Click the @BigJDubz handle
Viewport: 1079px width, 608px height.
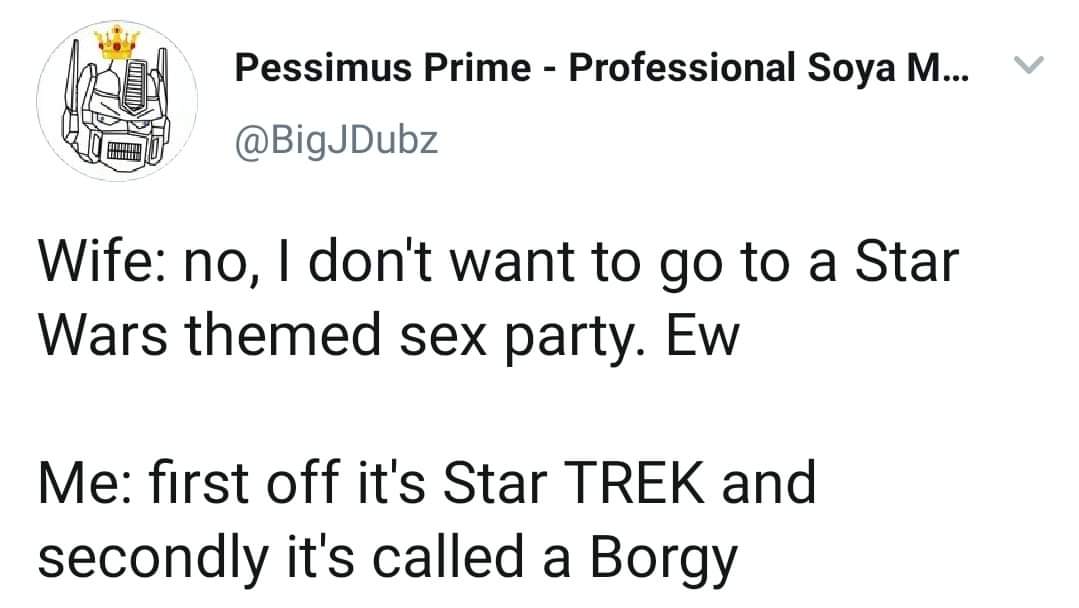(335, 140)
